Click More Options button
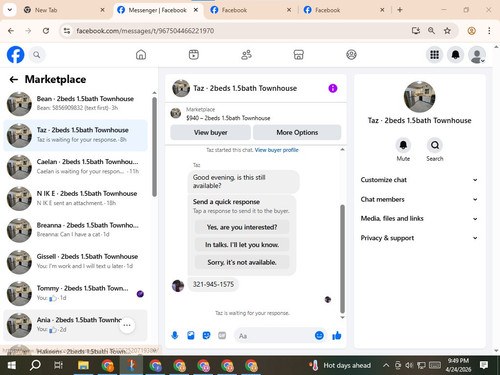Screen dimensions: 500x375 coord(297,132)
